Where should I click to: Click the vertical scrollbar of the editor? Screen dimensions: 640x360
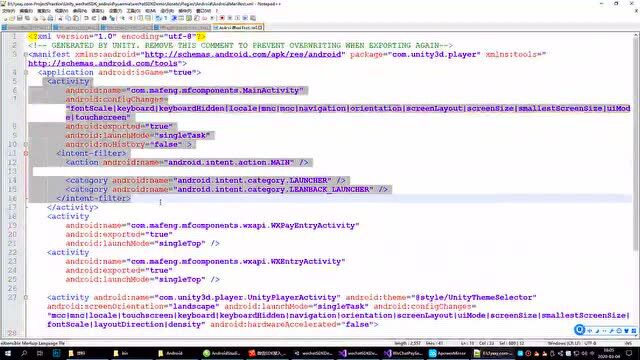[x=636, y=184]
